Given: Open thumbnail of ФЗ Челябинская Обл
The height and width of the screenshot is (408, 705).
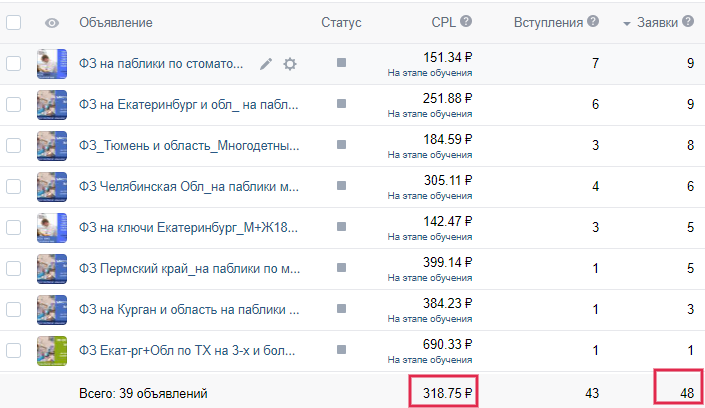Looking at the screenshot, I should [x=52, y=187].
